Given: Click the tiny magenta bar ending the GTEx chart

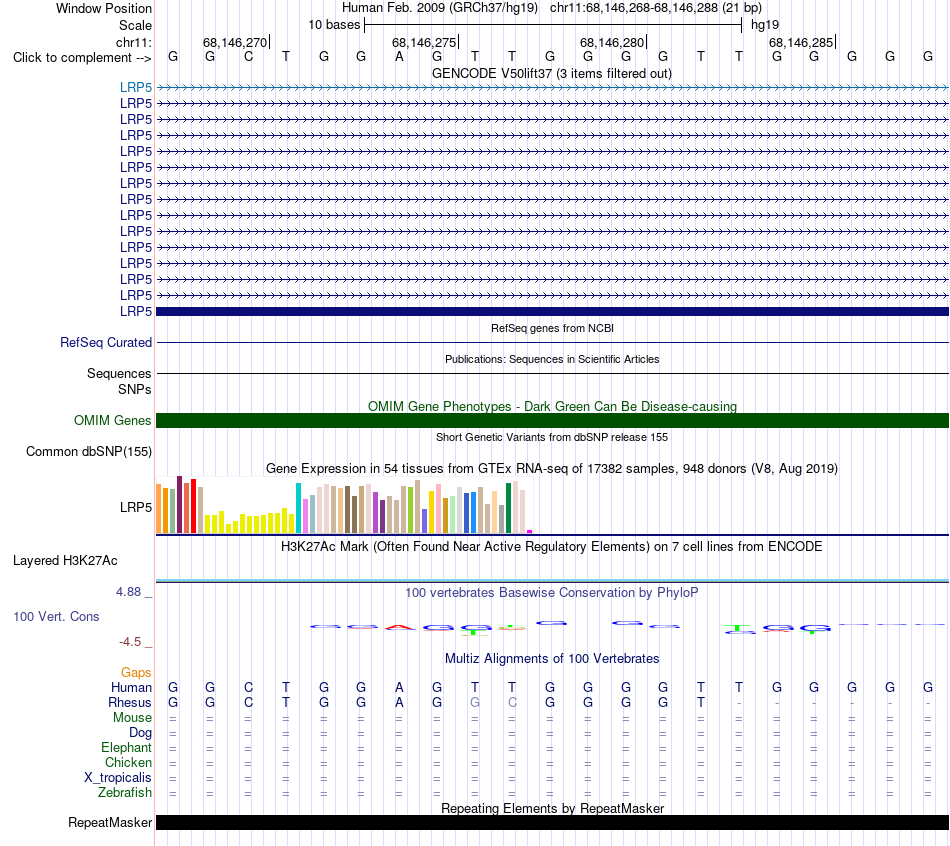Looking at the screenshot, I should tap(530, 531).
